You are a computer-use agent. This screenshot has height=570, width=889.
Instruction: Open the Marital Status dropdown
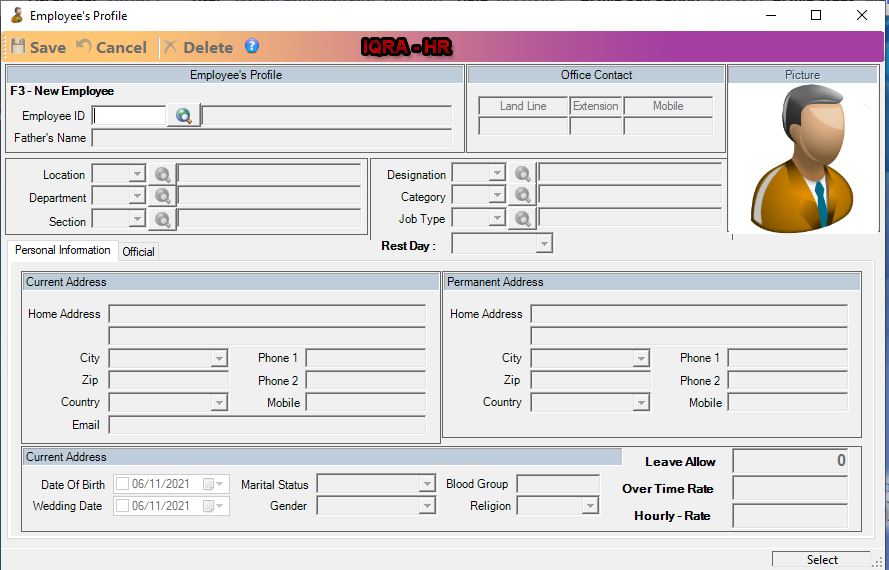pyautogui.click(x=427, y=484)
